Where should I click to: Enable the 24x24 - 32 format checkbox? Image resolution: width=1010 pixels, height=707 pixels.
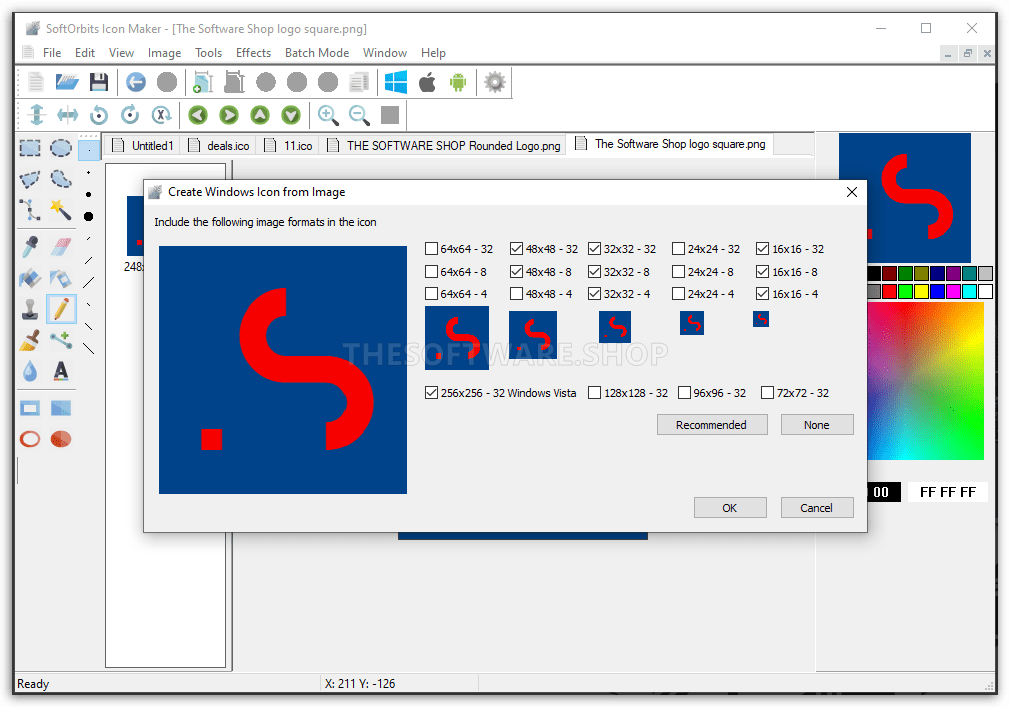coord(678,249)
